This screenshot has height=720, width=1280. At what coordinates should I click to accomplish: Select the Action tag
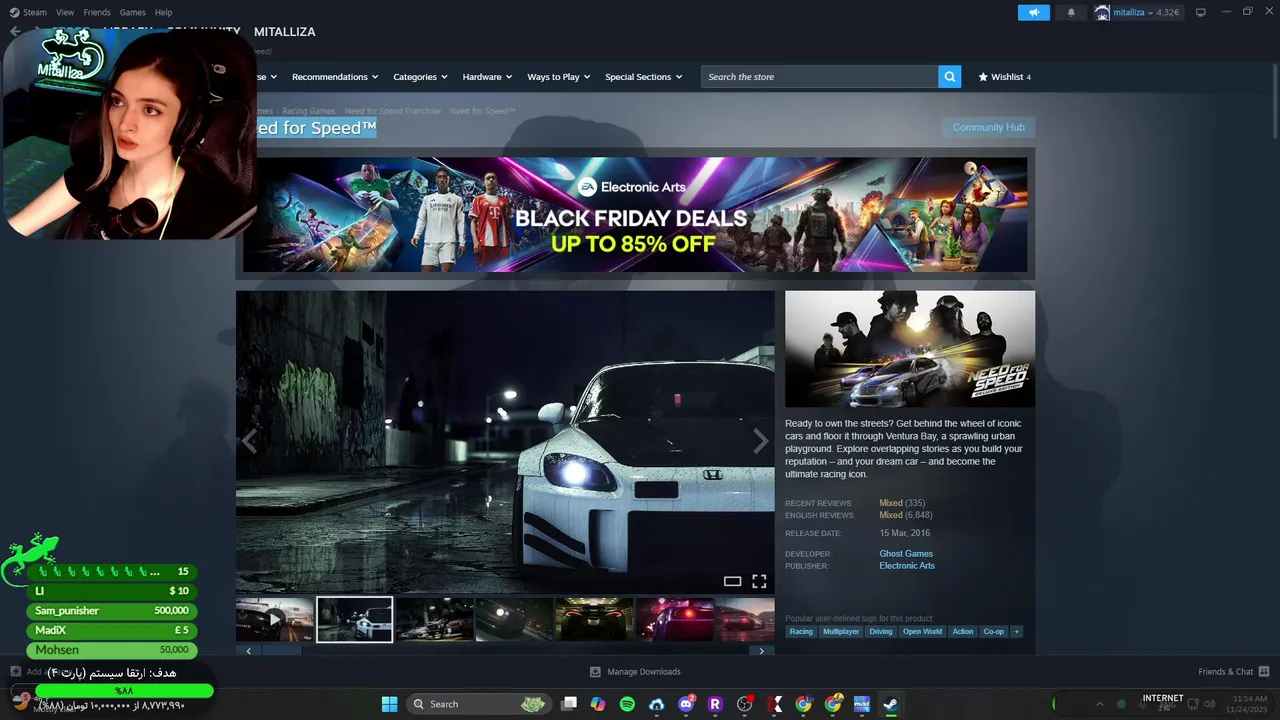963,631
